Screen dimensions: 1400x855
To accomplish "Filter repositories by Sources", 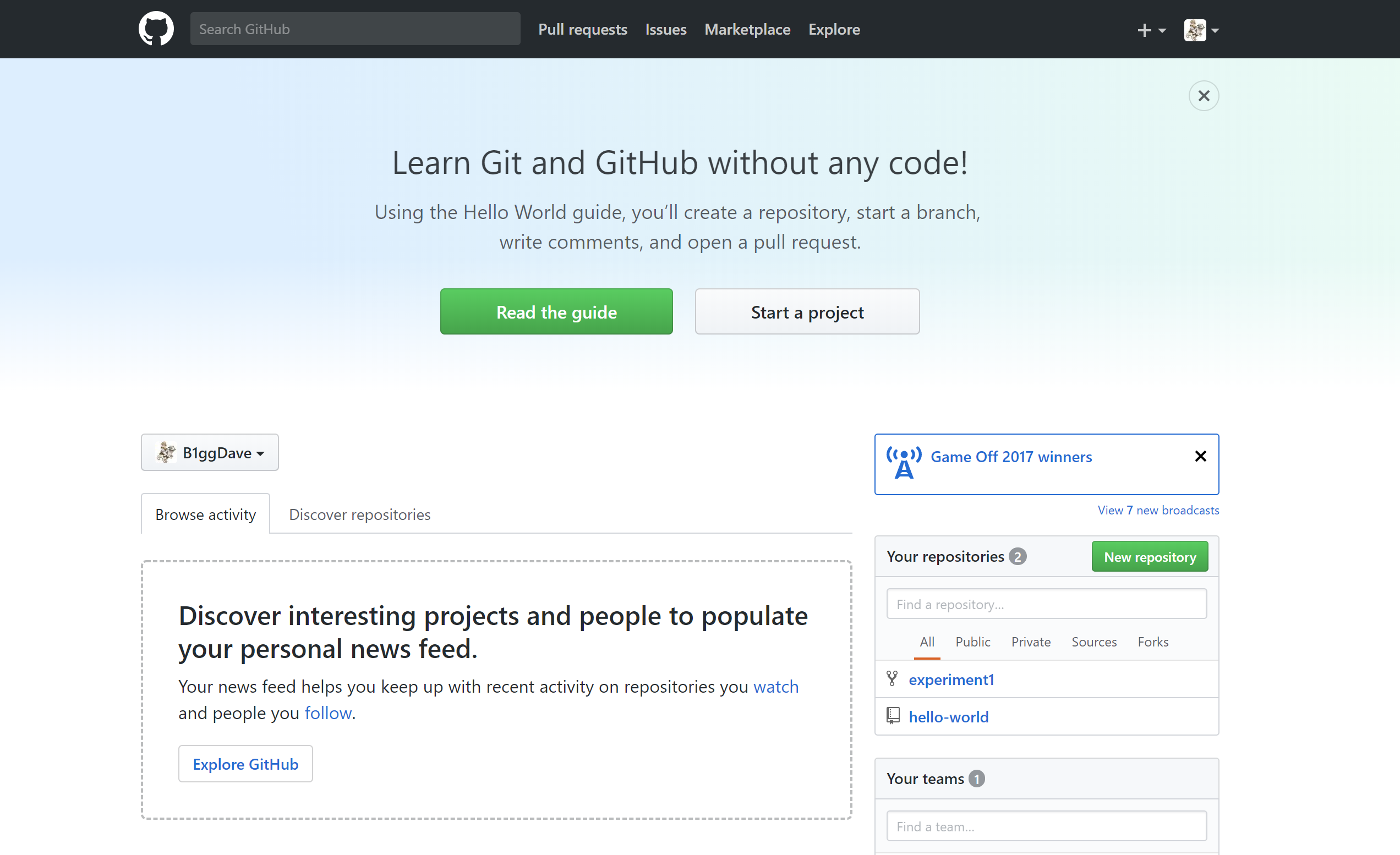I will (x=1094, y=642).
